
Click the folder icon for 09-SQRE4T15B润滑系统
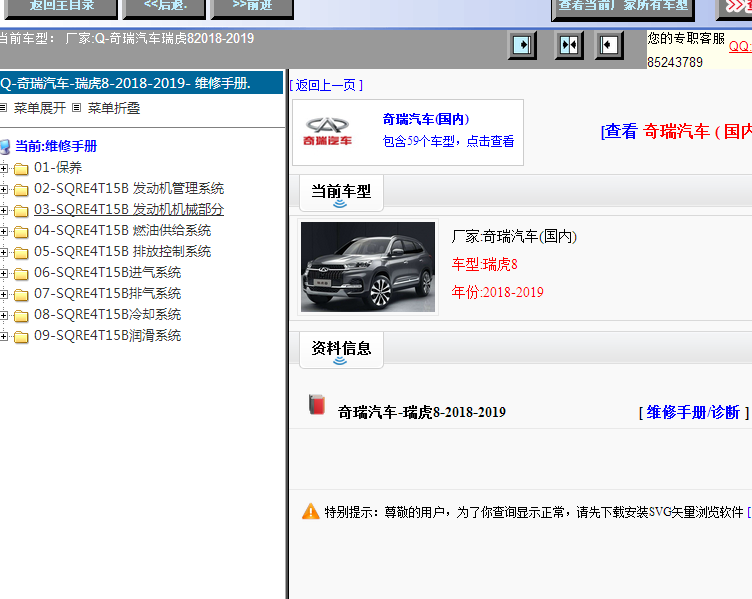[21, 337]
